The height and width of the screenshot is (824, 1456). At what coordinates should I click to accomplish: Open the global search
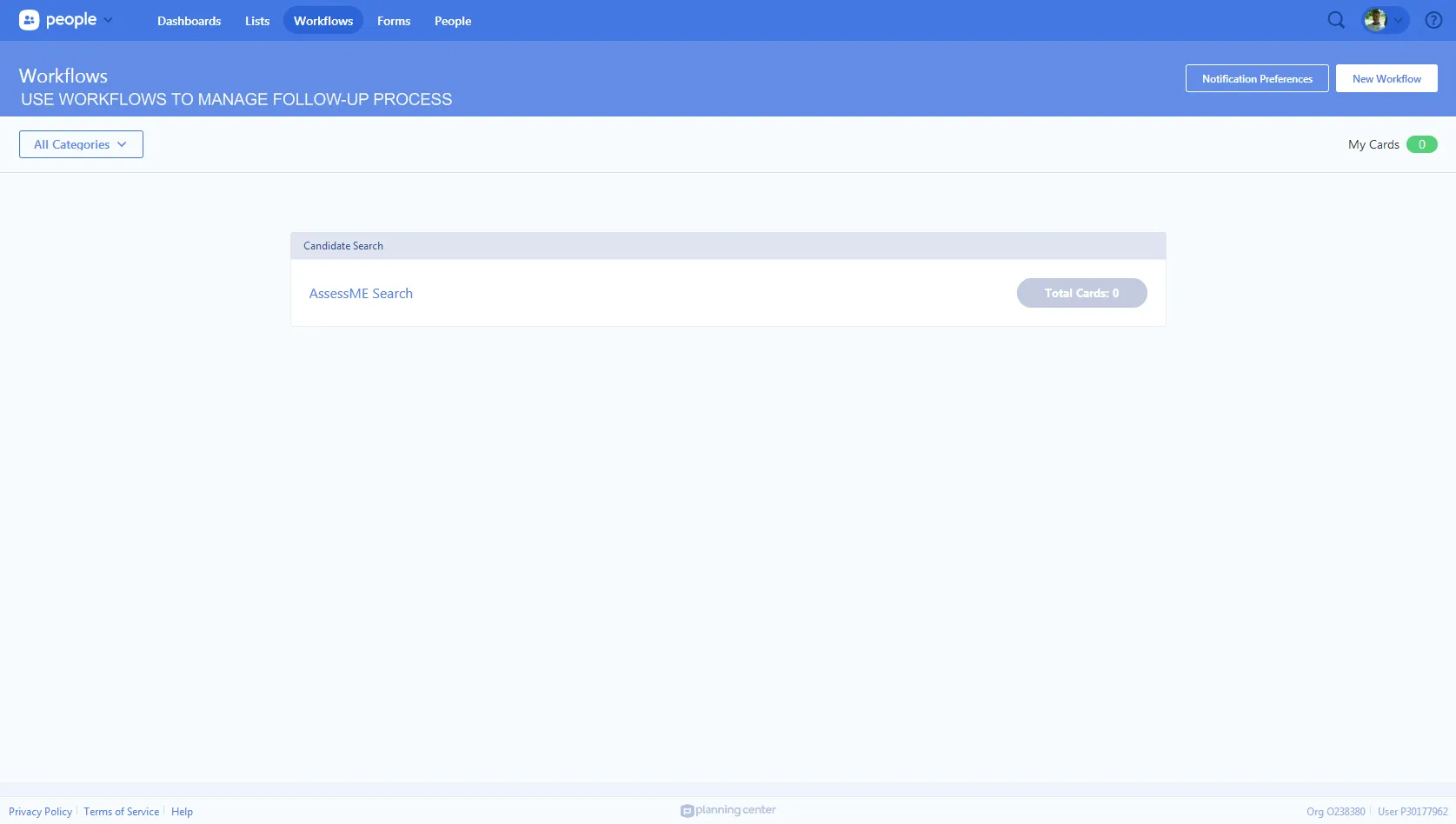1336,19
